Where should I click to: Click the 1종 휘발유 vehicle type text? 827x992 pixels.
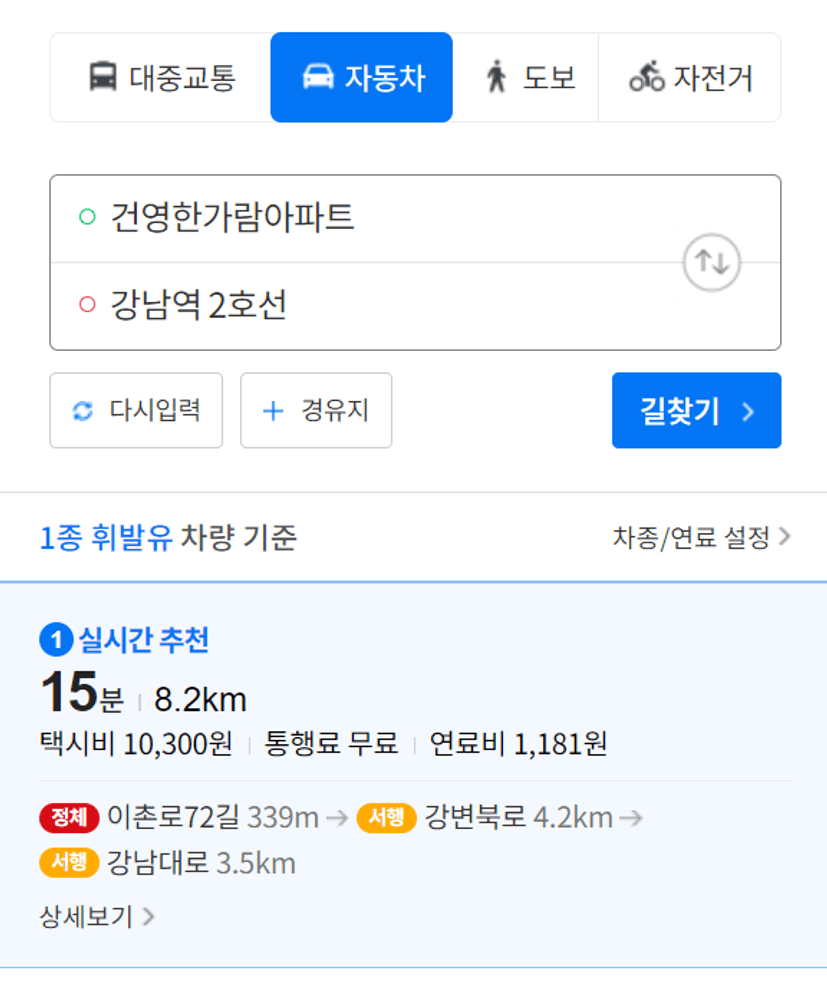coord(106,538)
